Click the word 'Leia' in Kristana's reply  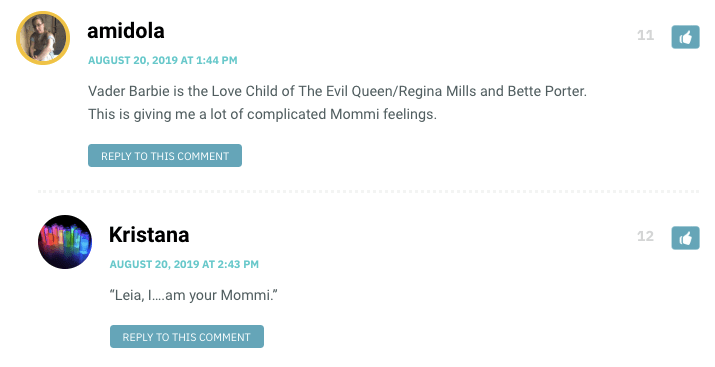pos(128,295)
